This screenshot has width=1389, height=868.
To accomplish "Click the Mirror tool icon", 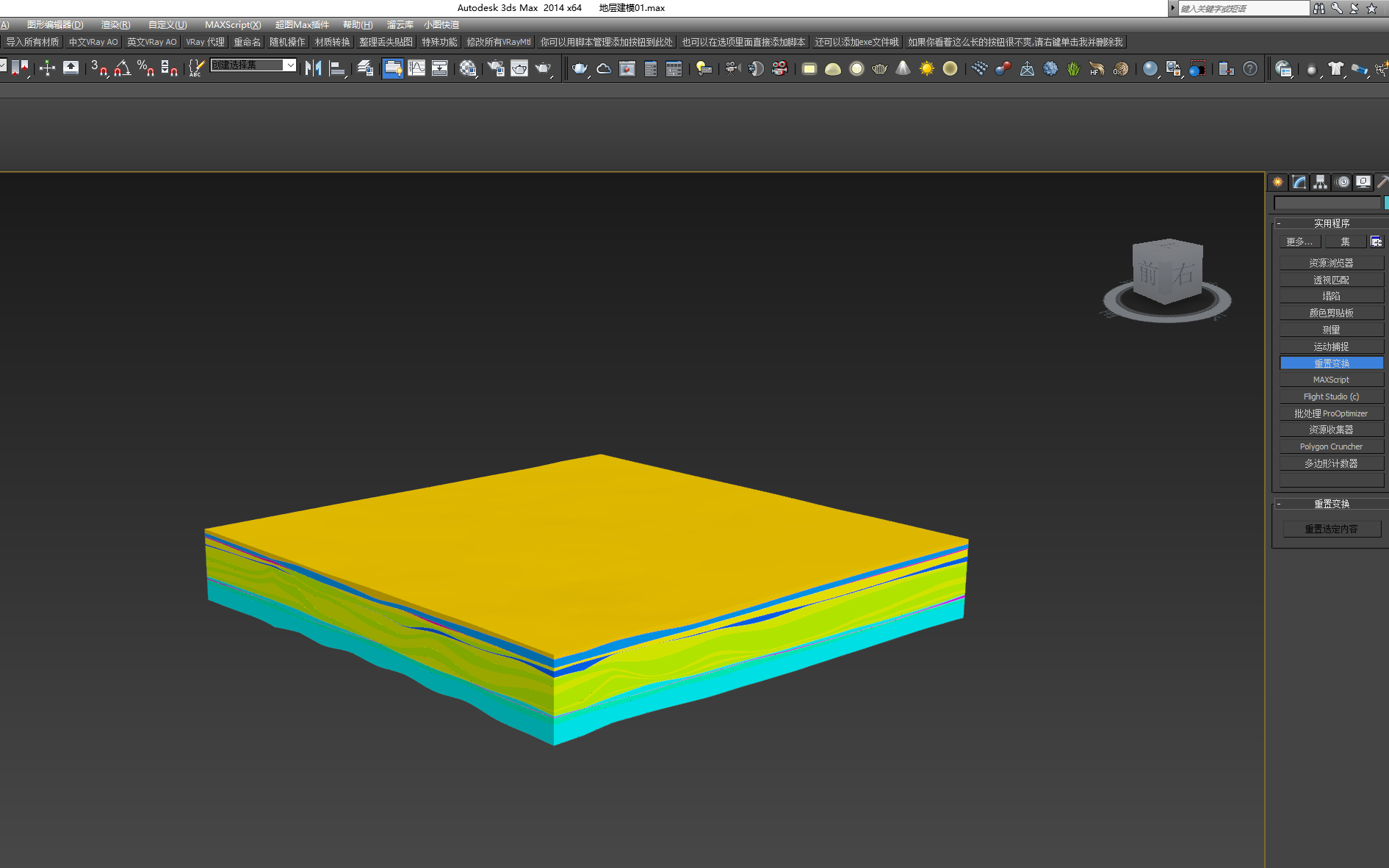I will click(314, 68).
